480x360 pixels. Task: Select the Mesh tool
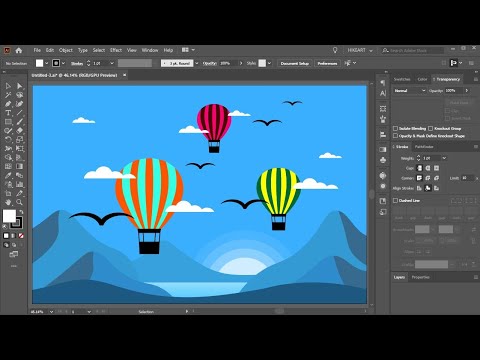point(8,166)
